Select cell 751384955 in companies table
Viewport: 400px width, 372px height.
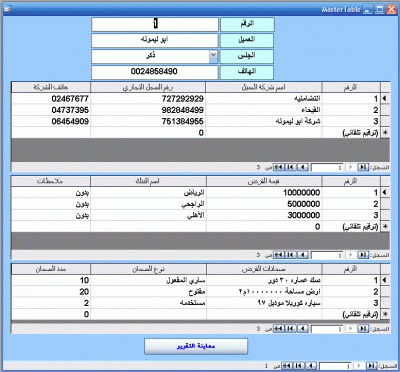tap(148, 121)
